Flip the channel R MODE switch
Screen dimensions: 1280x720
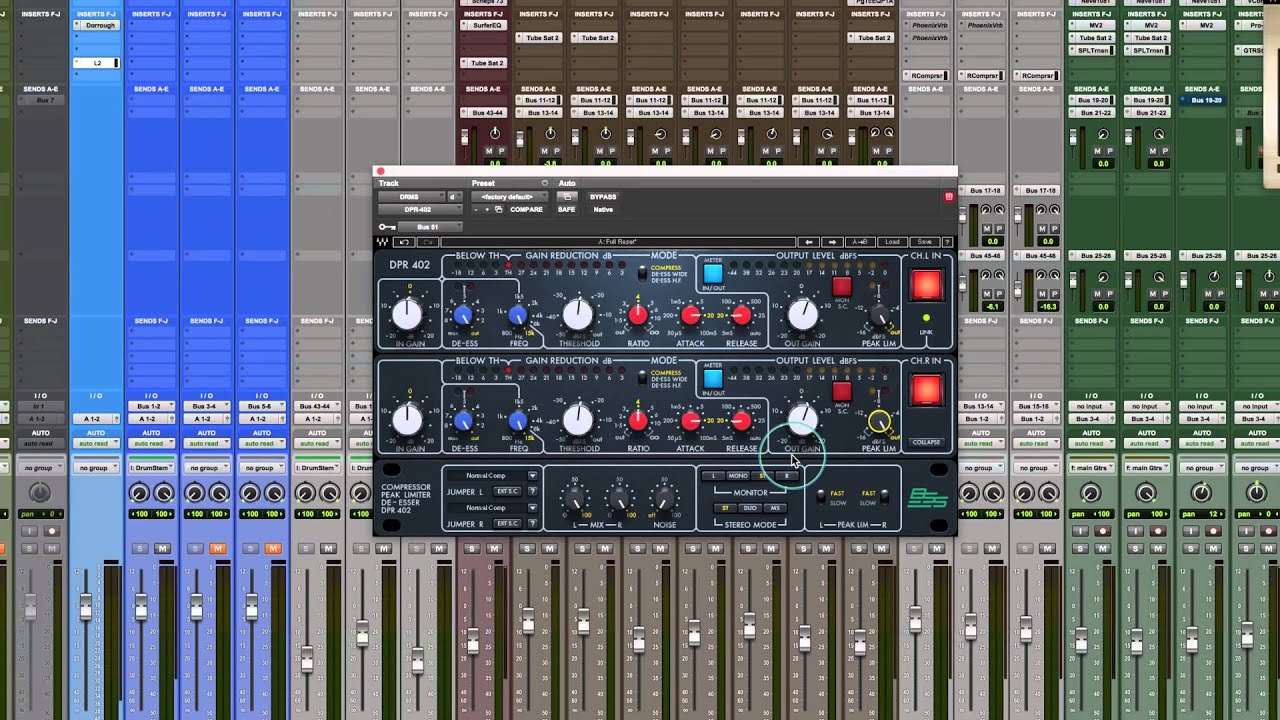click(643, 378)
